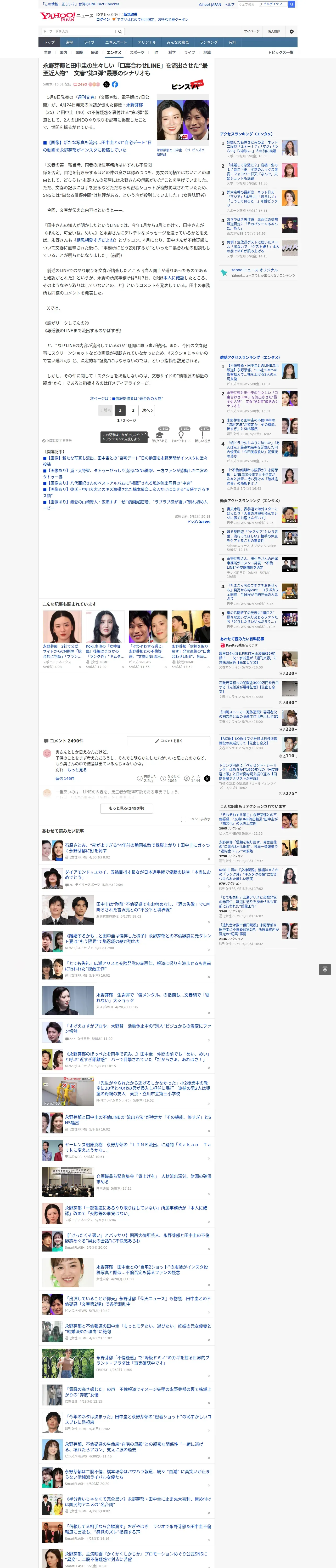Viewport: 336px width, 1568px height.
Task: Select the ライブ tab in dark nav
Action: 89,43
